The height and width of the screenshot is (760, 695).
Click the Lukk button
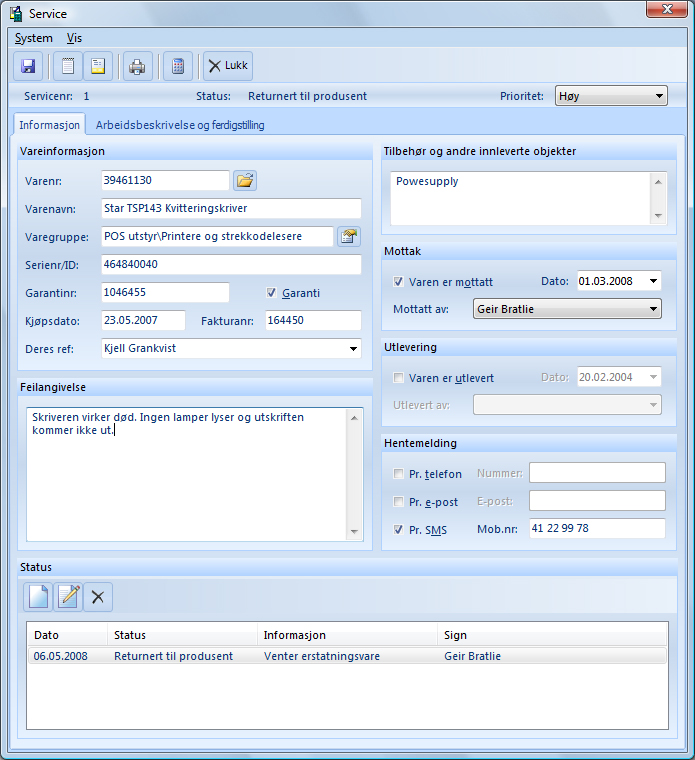[228, 66]
